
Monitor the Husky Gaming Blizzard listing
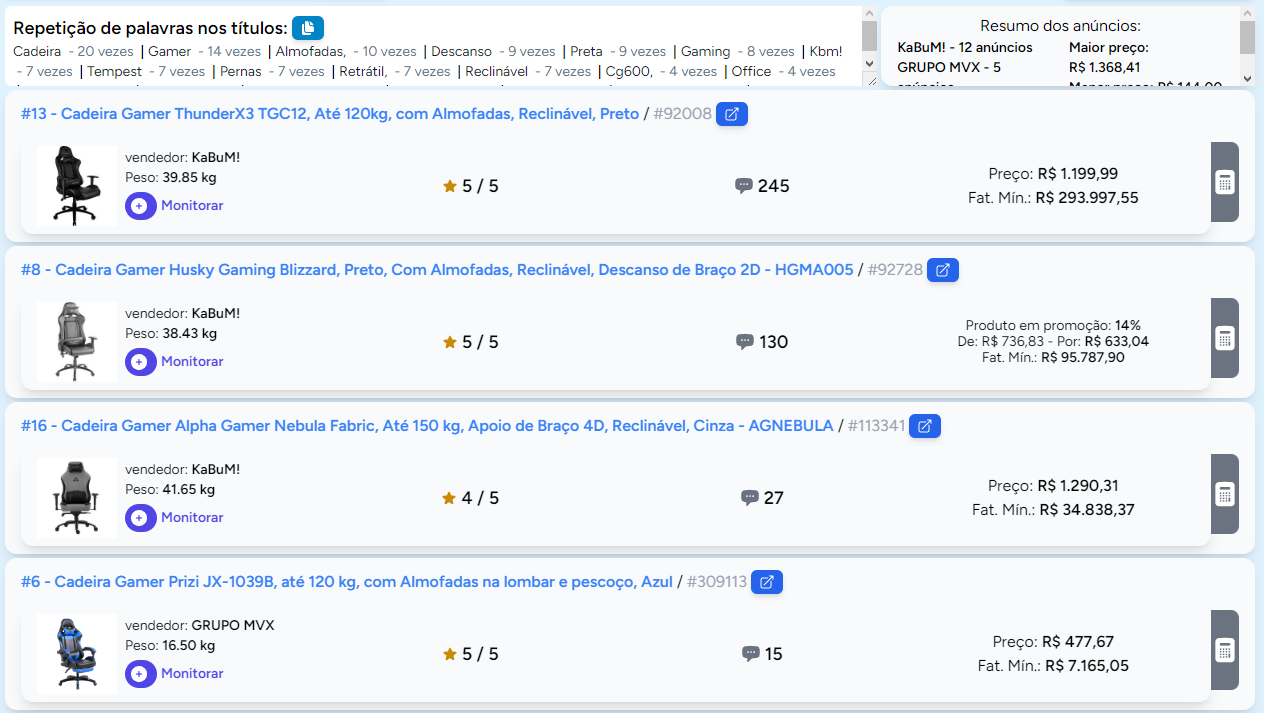175,361
